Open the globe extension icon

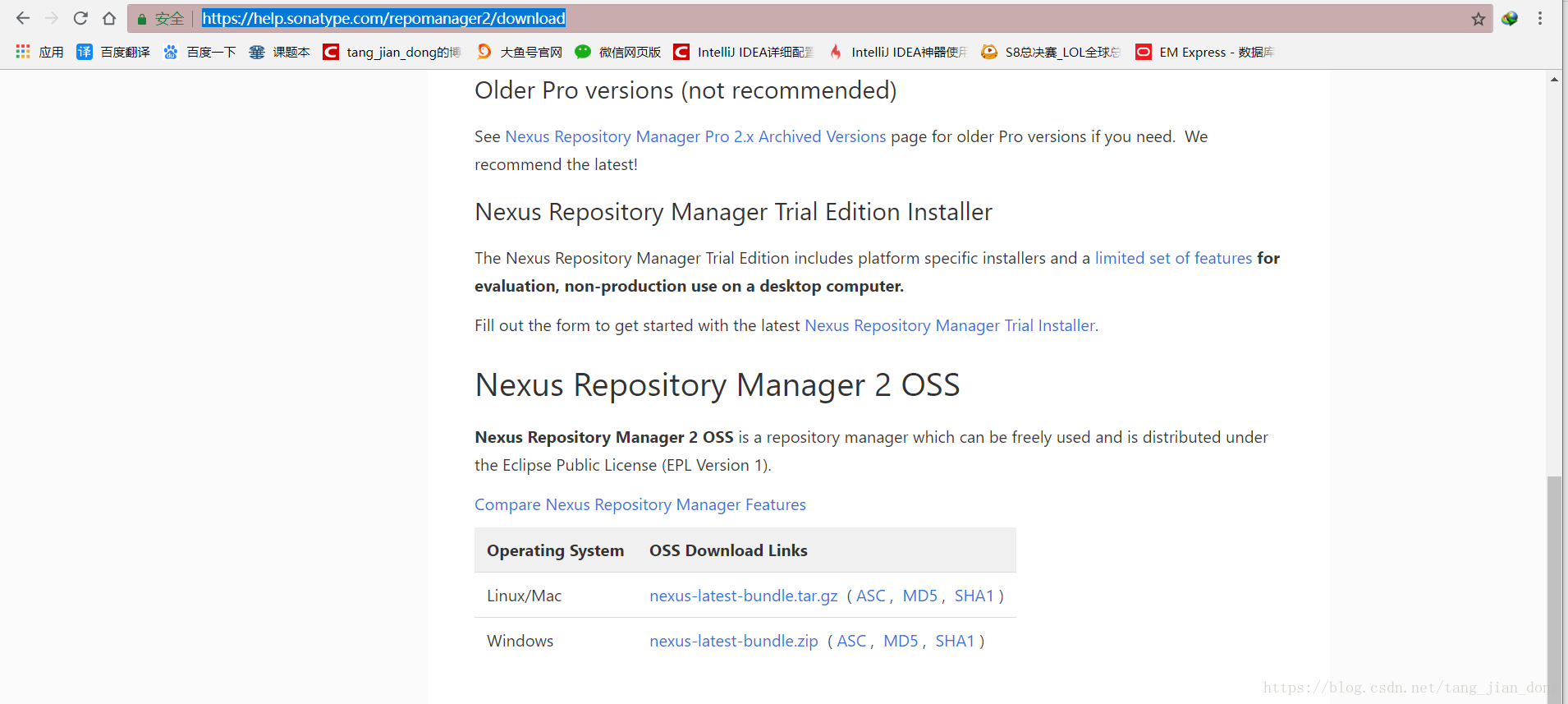(1510, 18)
